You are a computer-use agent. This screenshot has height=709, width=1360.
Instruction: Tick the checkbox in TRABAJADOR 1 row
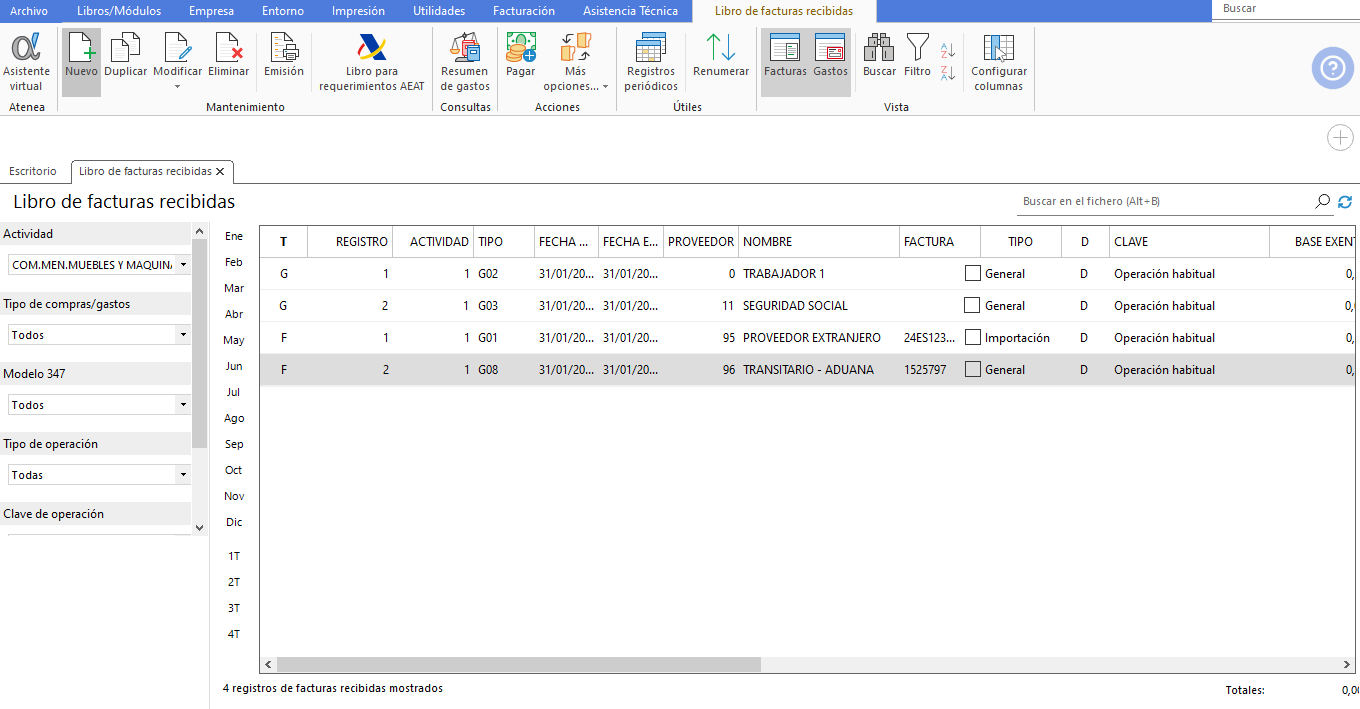click(972, 273)
